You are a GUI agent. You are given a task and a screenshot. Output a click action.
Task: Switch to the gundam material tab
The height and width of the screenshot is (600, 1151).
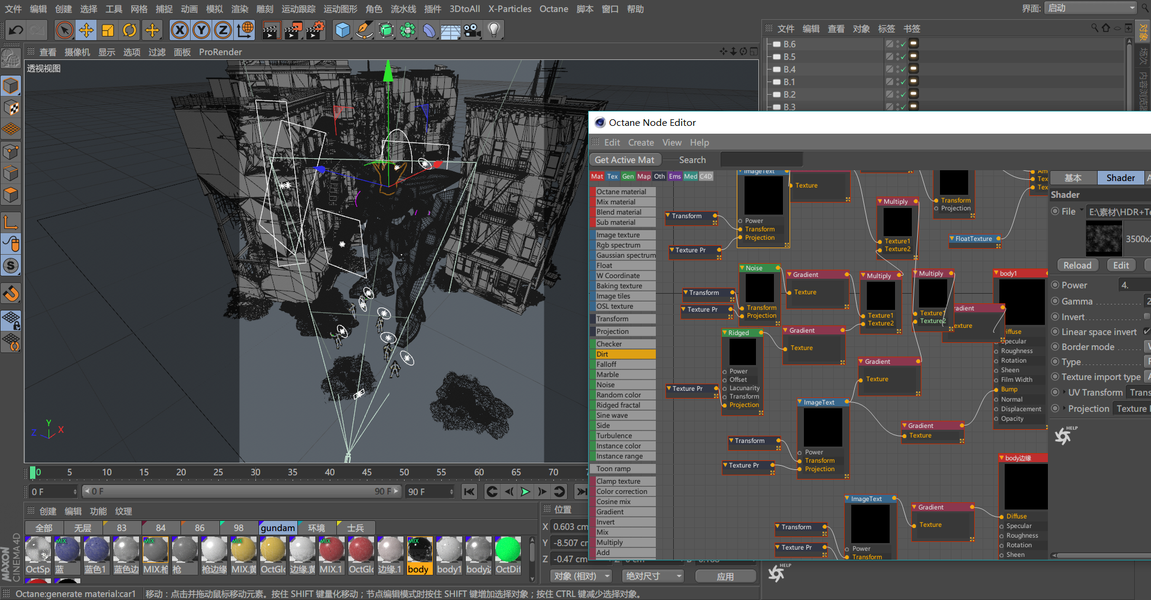[x=278, y=527]
